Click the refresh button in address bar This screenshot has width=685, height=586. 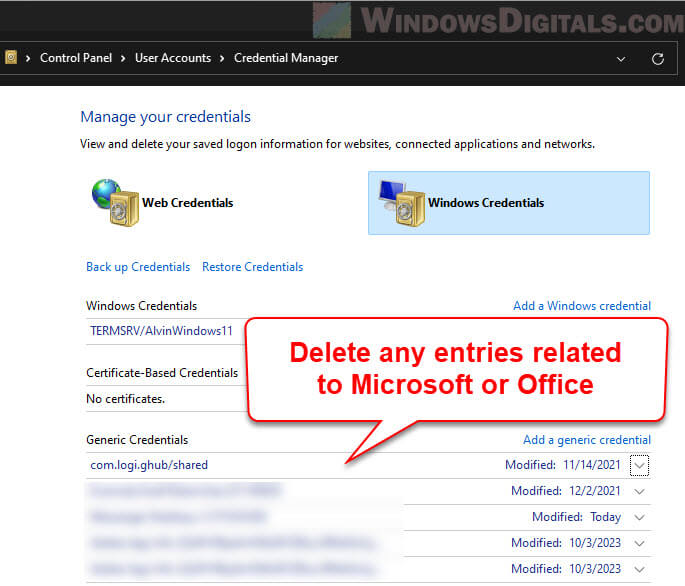(x=657, y=59)
